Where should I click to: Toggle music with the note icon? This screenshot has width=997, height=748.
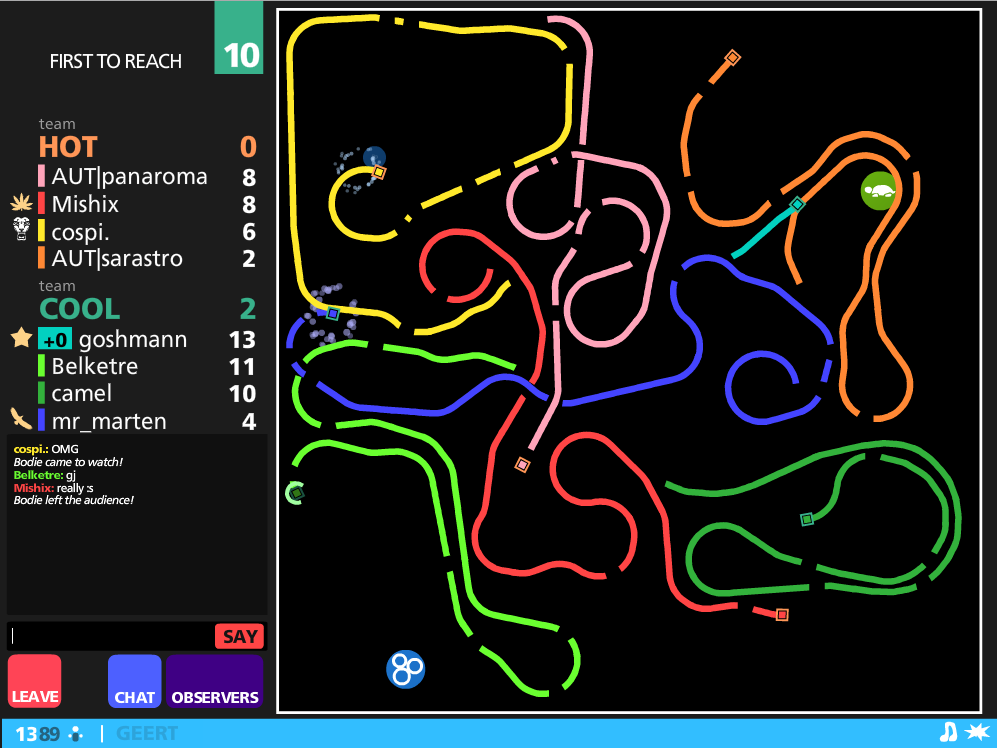(948, 732)
